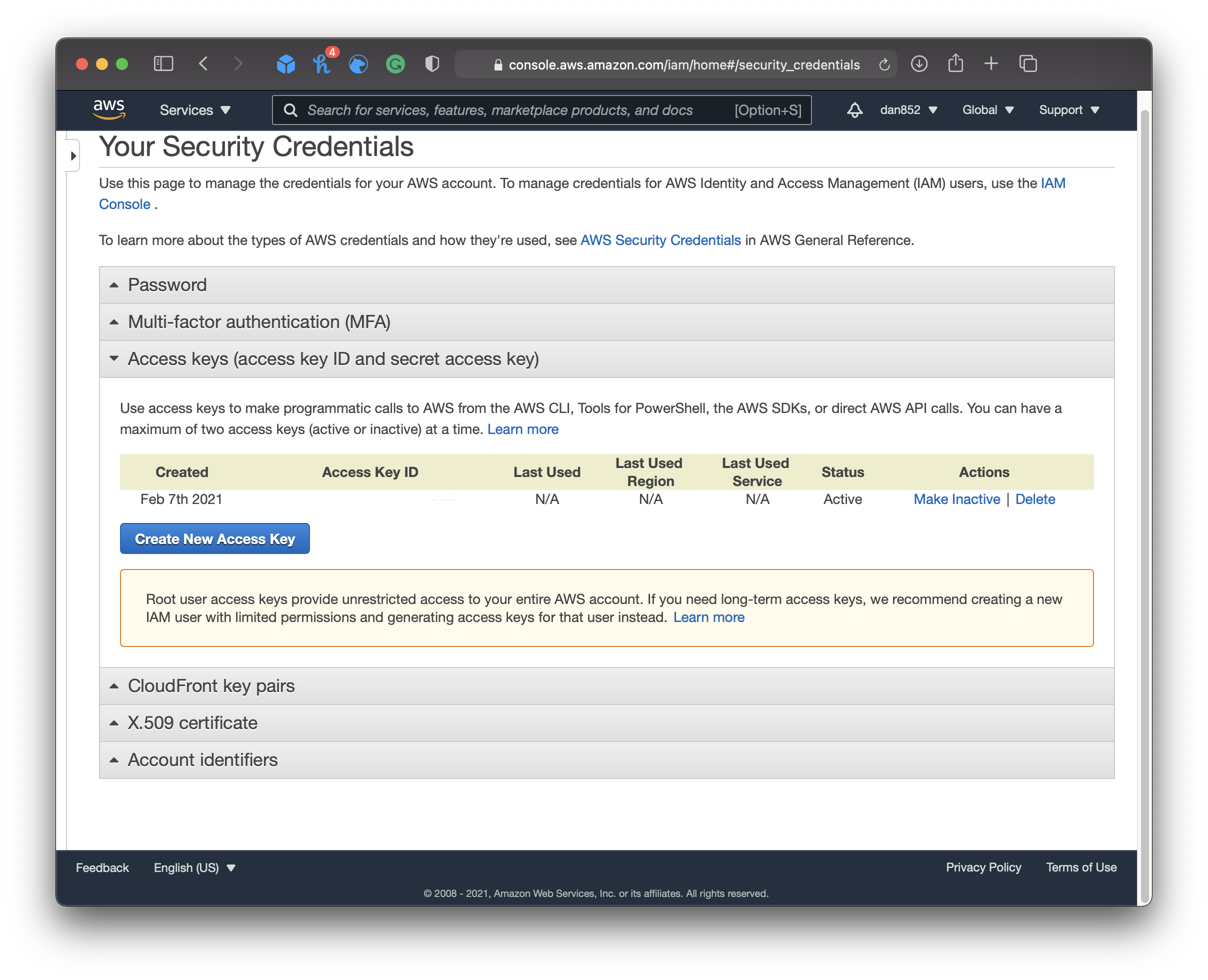Open the dan852 account menu
The image size is (1208, 980).
[908, 110]
